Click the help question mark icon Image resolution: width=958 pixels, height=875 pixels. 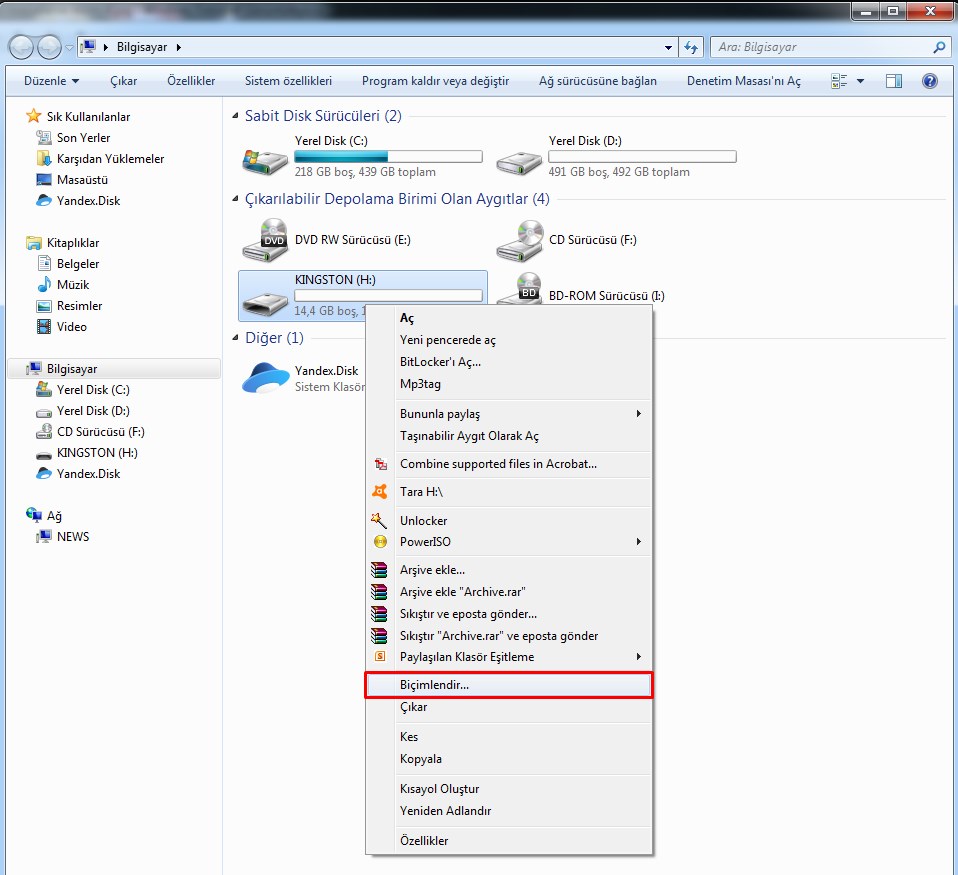click(x=929, y=81)
